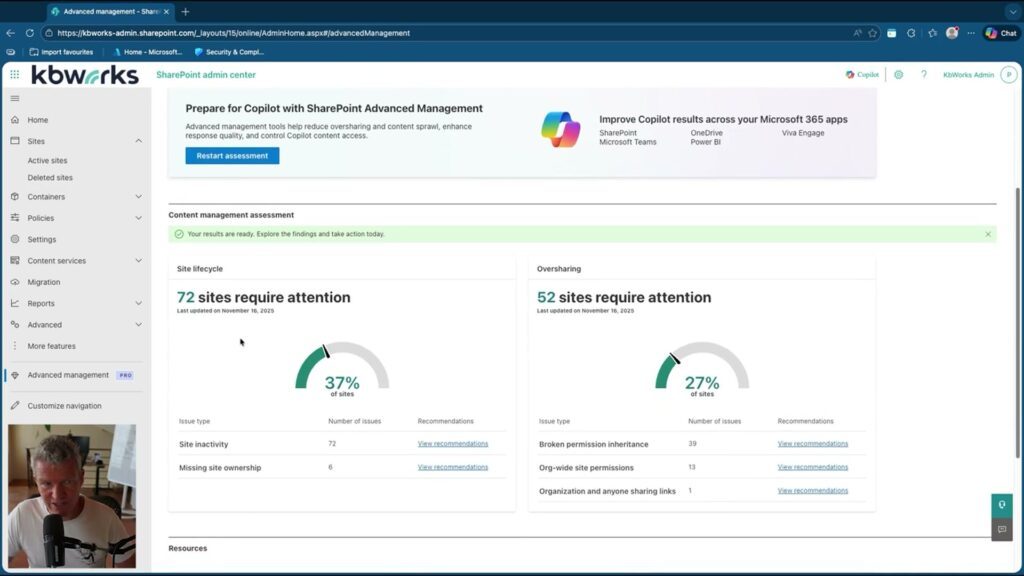The width and height of the screenshot is (1024, 576).
Task: Expand the Advanced chevron
Action: [x=138, y=325]
